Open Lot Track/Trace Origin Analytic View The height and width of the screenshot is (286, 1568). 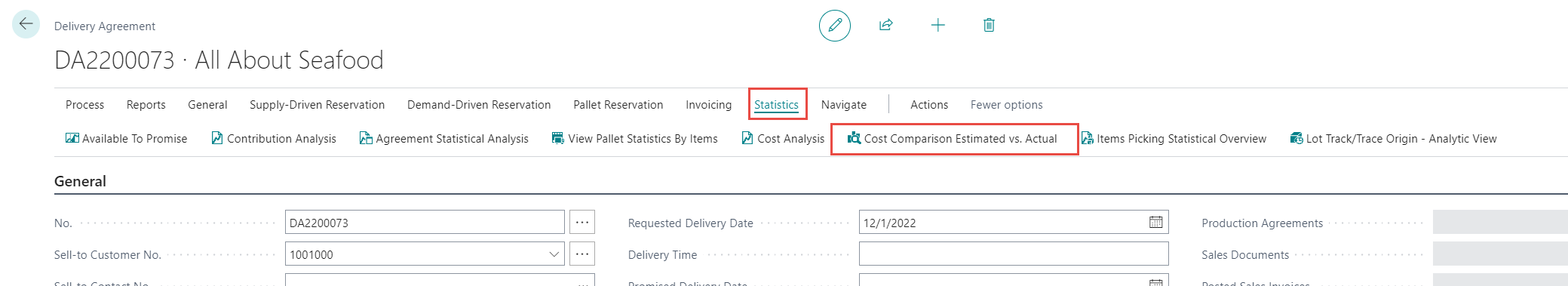tap(1394, 138)
